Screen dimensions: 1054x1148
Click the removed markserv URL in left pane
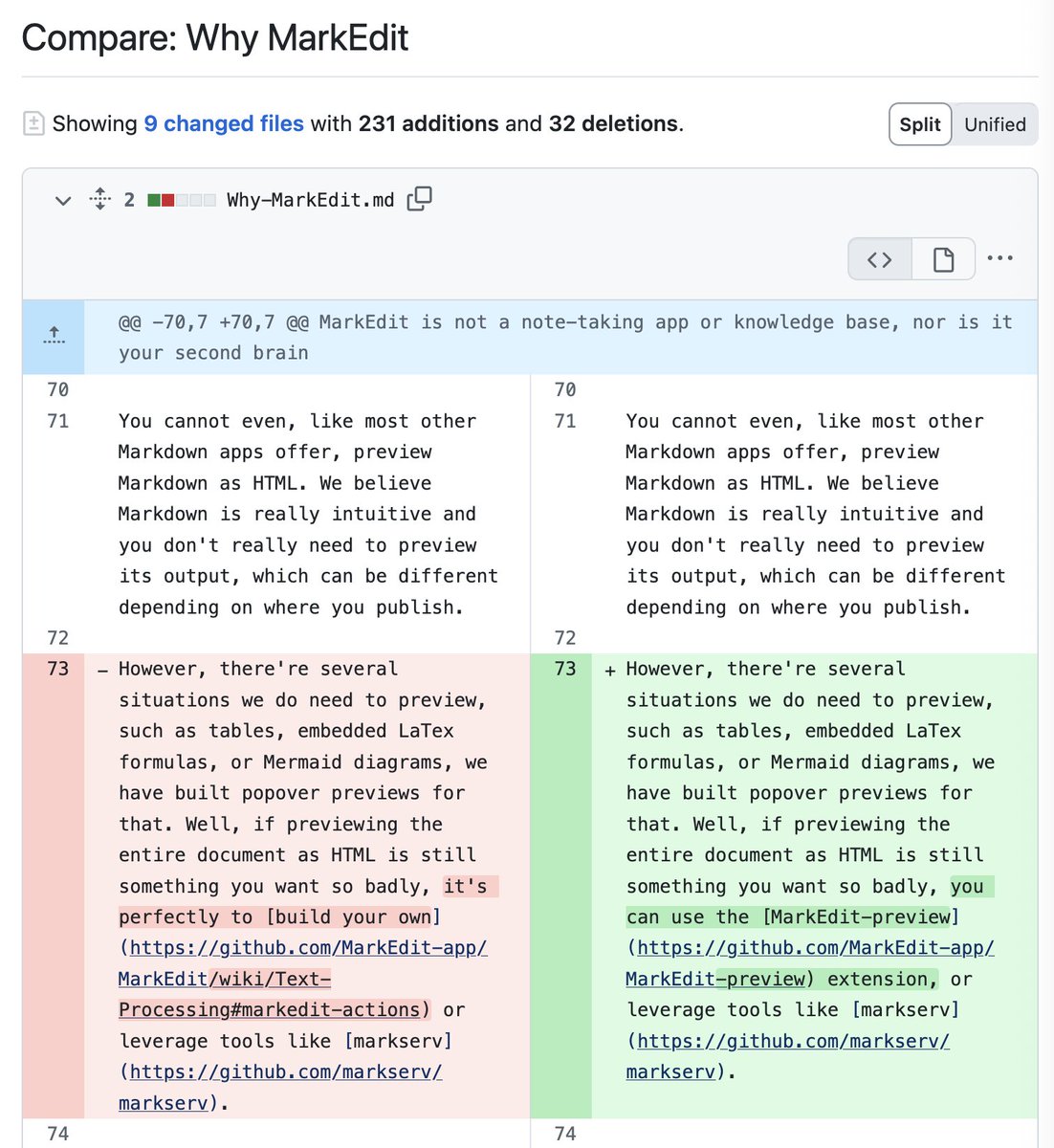click(x=281, y=1088)
